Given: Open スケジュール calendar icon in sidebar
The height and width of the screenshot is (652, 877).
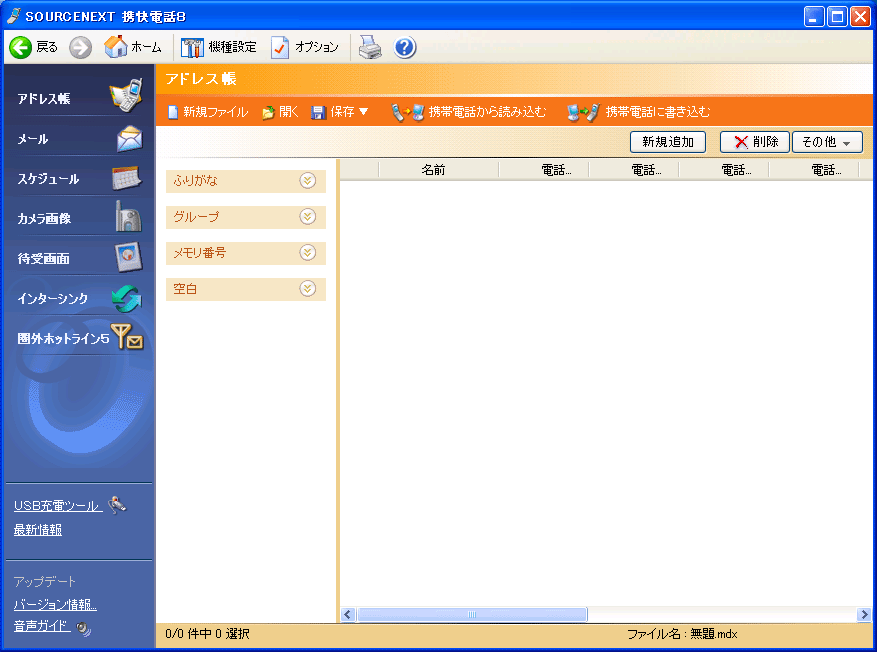Looking at the screenshot, I should point(127,178).
